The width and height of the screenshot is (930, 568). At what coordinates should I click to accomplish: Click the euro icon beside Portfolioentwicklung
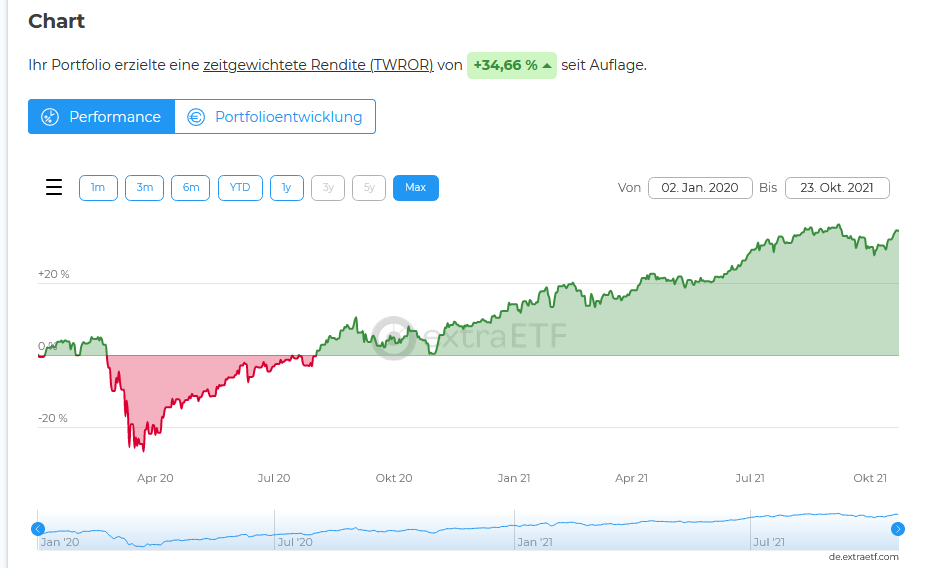(x=196, y=117)
